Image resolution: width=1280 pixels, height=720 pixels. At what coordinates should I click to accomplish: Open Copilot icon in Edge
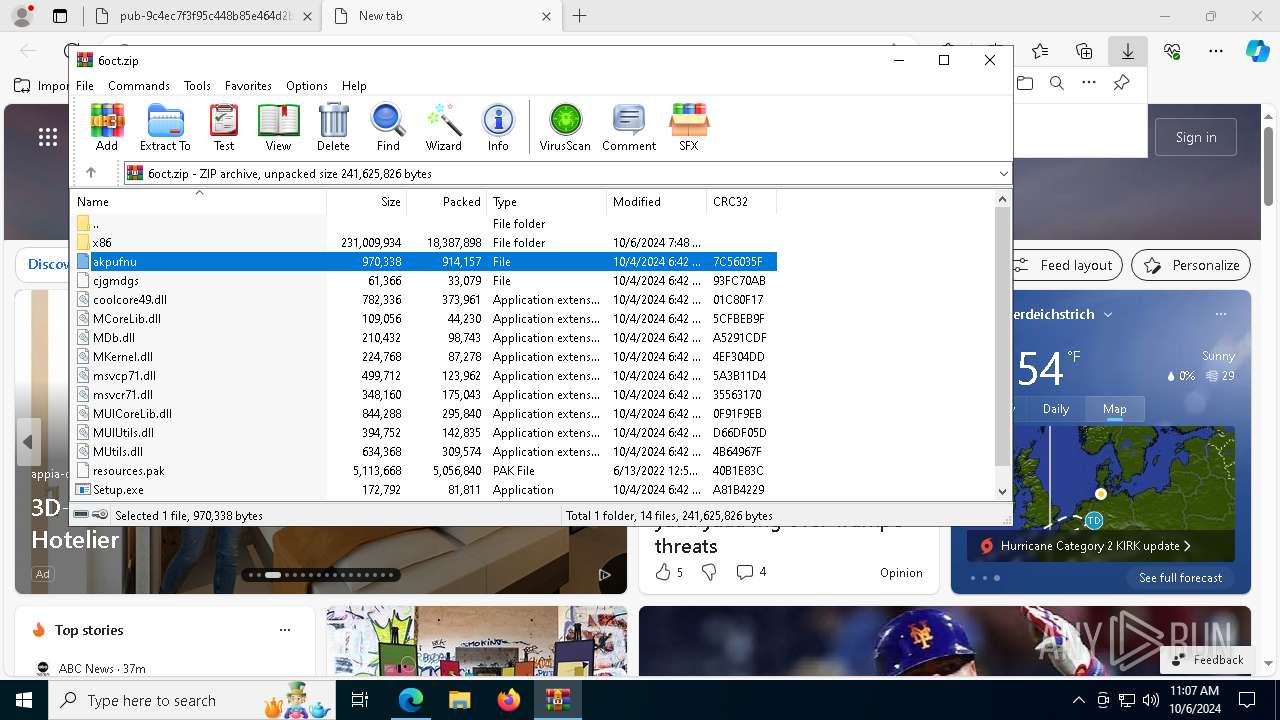(x=1257, y=51)
